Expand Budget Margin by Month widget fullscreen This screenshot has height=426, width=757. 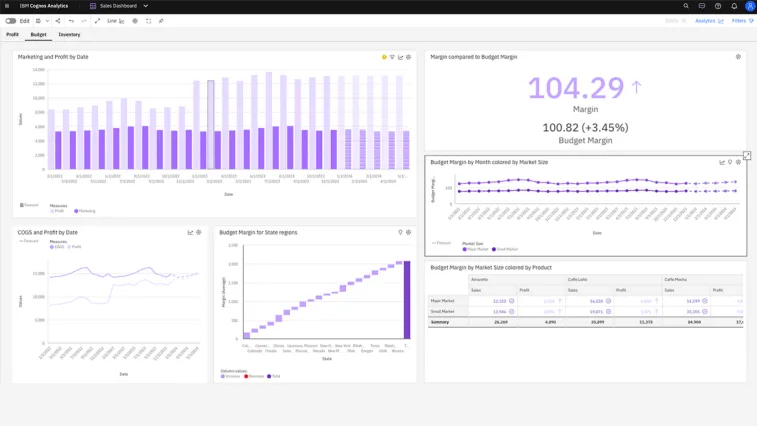click(747, 156)
